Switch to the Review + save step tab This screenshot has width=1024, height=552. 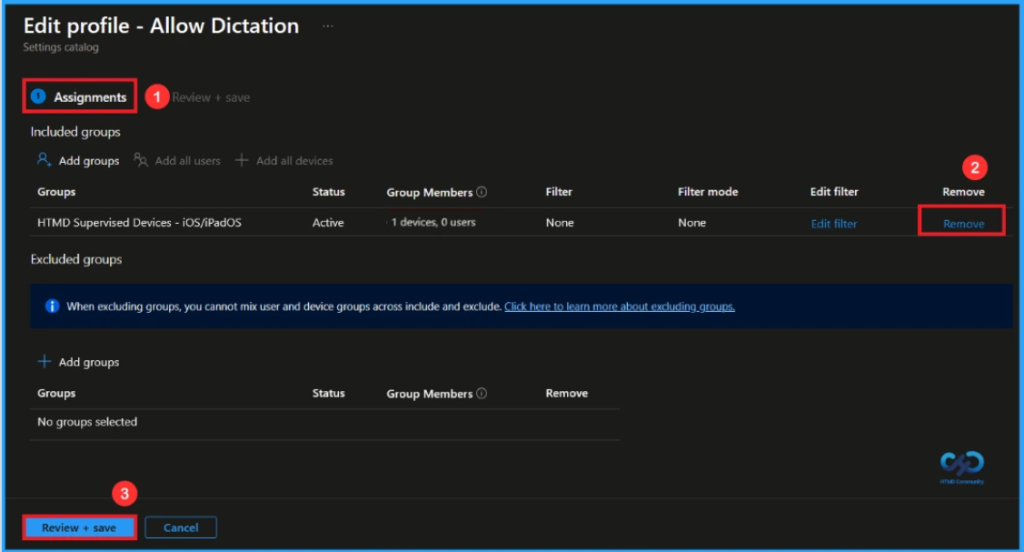pyautogui.click(x=210, y=97)
